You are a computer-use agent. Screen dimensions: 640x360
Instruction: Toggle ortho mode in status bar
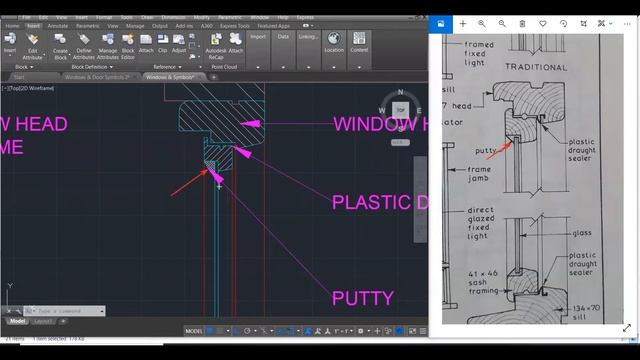[x=237, y=331]
